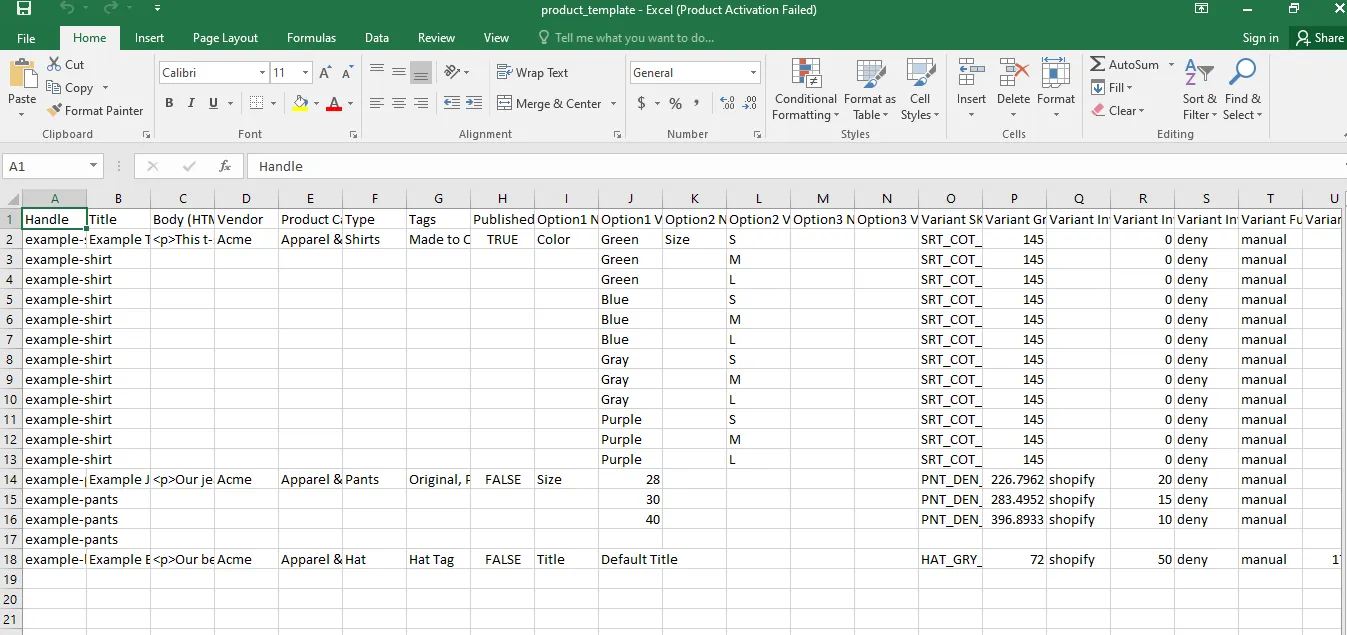Increase font size with larger A icon
Viewport: 1347px width, 635px height.
[x=325, y=73]
